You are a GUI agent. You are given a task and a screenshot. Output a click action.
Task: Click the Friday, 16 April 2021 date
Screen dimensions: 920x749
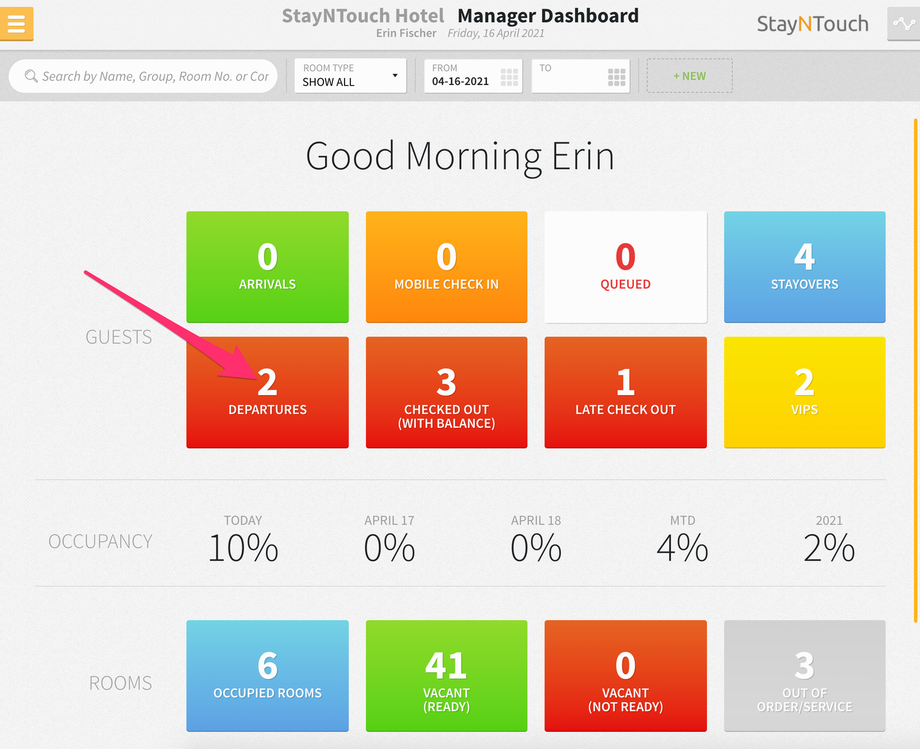pyautogui.click(x=496, y=33)
